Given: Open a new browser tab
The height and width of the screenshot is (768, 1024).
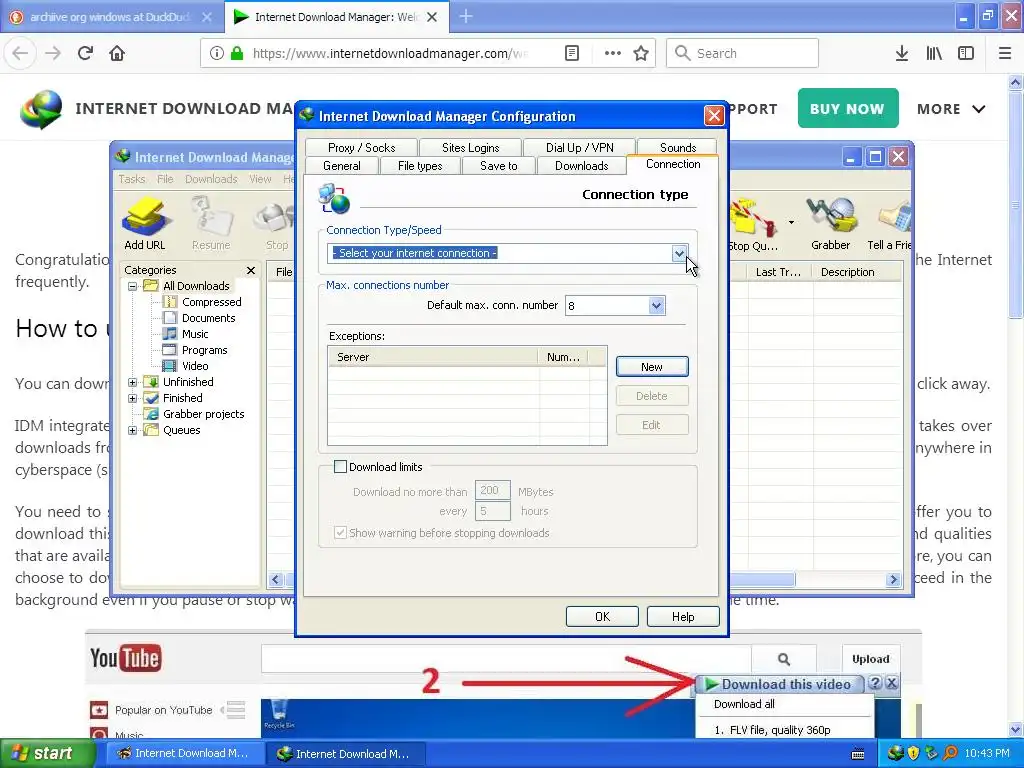Looking at the screenshot, I should (466, 17).
